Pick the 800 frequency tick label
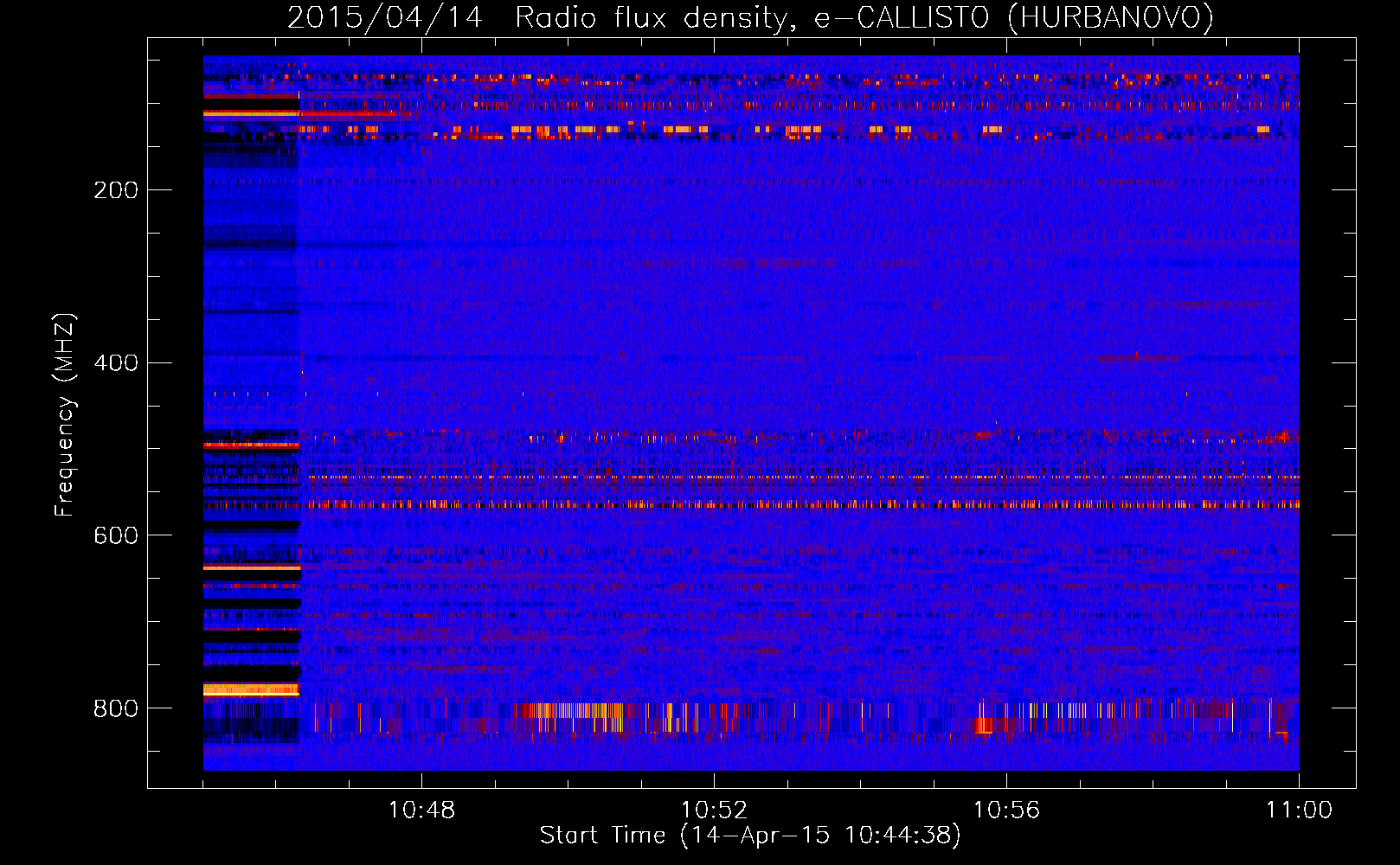 (116, 708)
